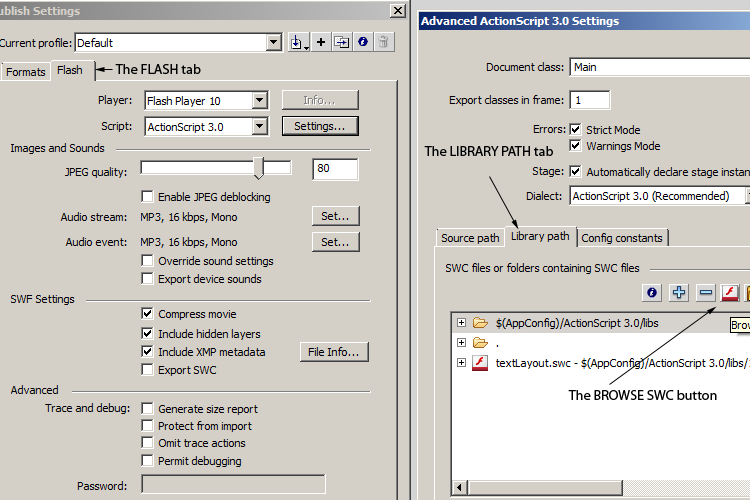
Task: Uncheck Include XMP metadata
Action: [x=147, y=352]
